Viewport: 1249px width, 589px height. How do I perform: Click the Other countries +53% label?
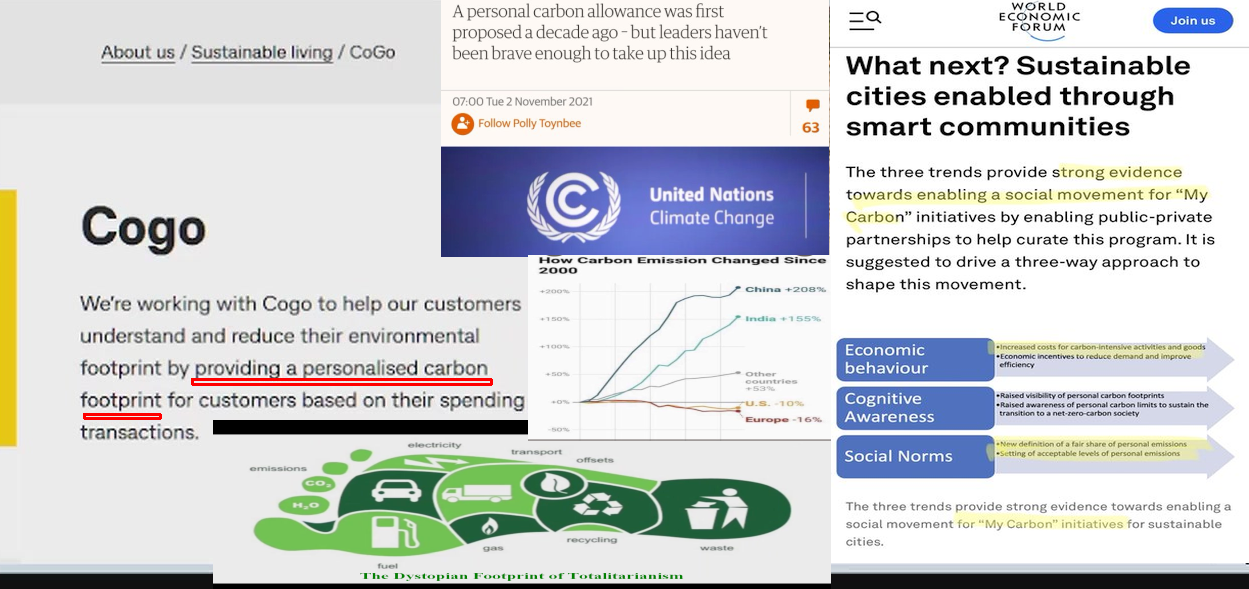coord(771,381)
